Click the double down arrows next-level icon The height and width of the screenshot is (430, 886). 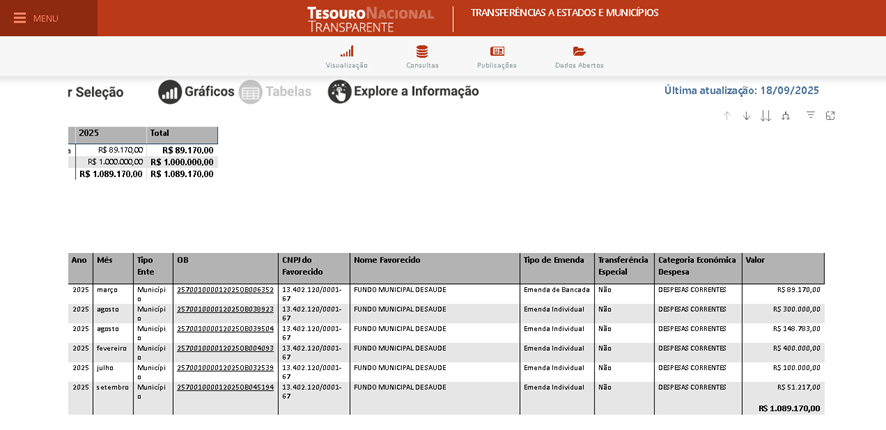pos(766,115)
